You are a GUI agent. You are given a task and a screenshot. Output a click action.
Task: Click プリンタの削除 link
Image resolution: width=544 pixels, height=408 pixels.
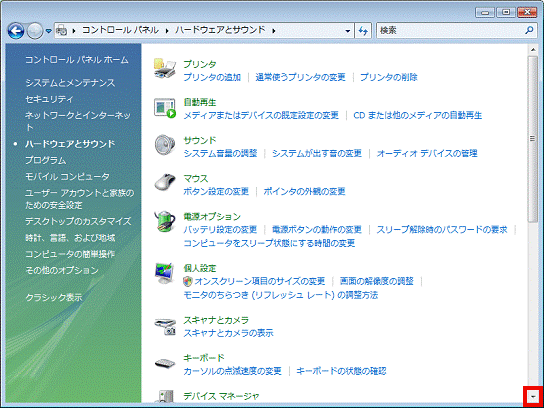click(389, 77)
